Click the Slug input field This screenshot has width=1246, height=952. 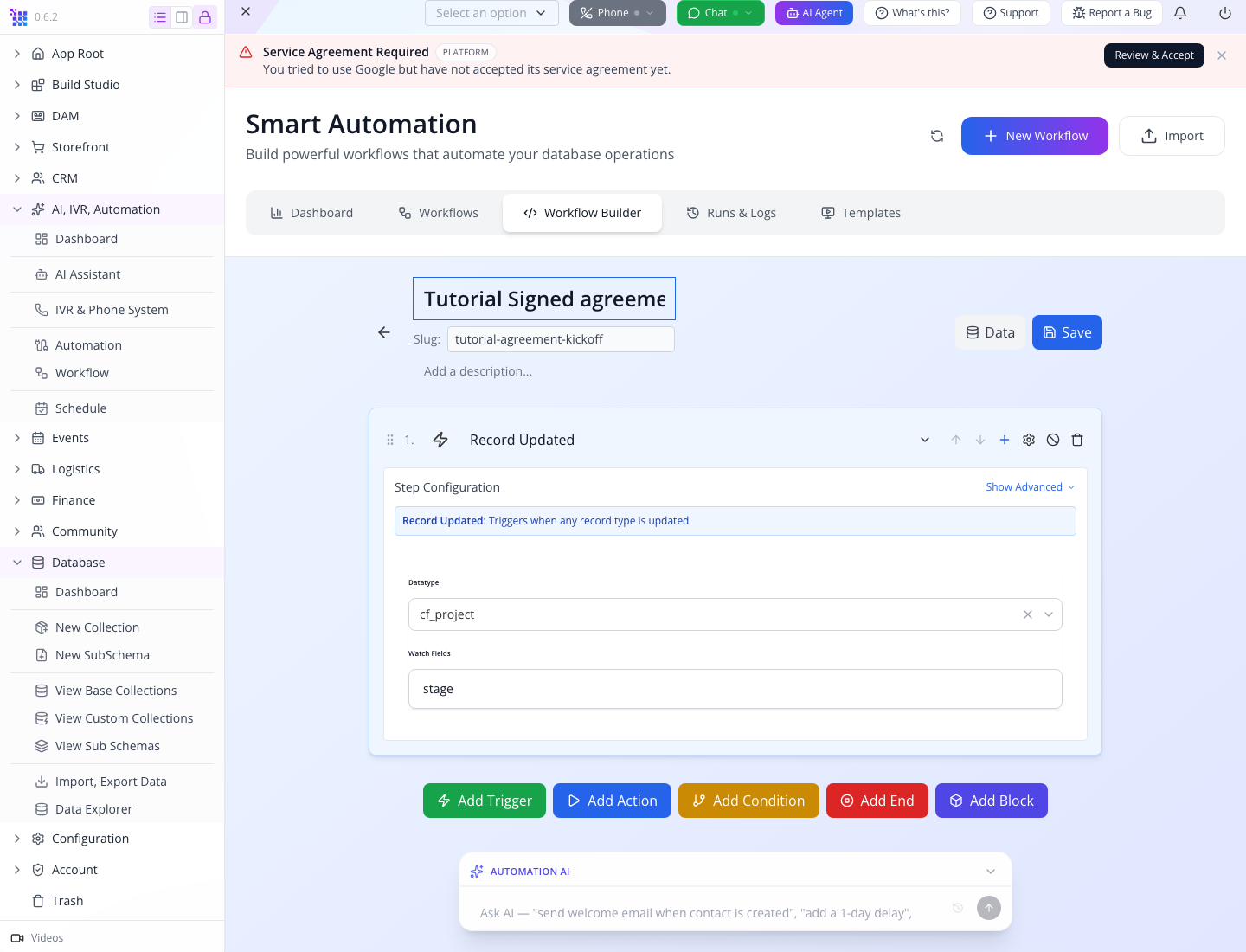(561, 339)
